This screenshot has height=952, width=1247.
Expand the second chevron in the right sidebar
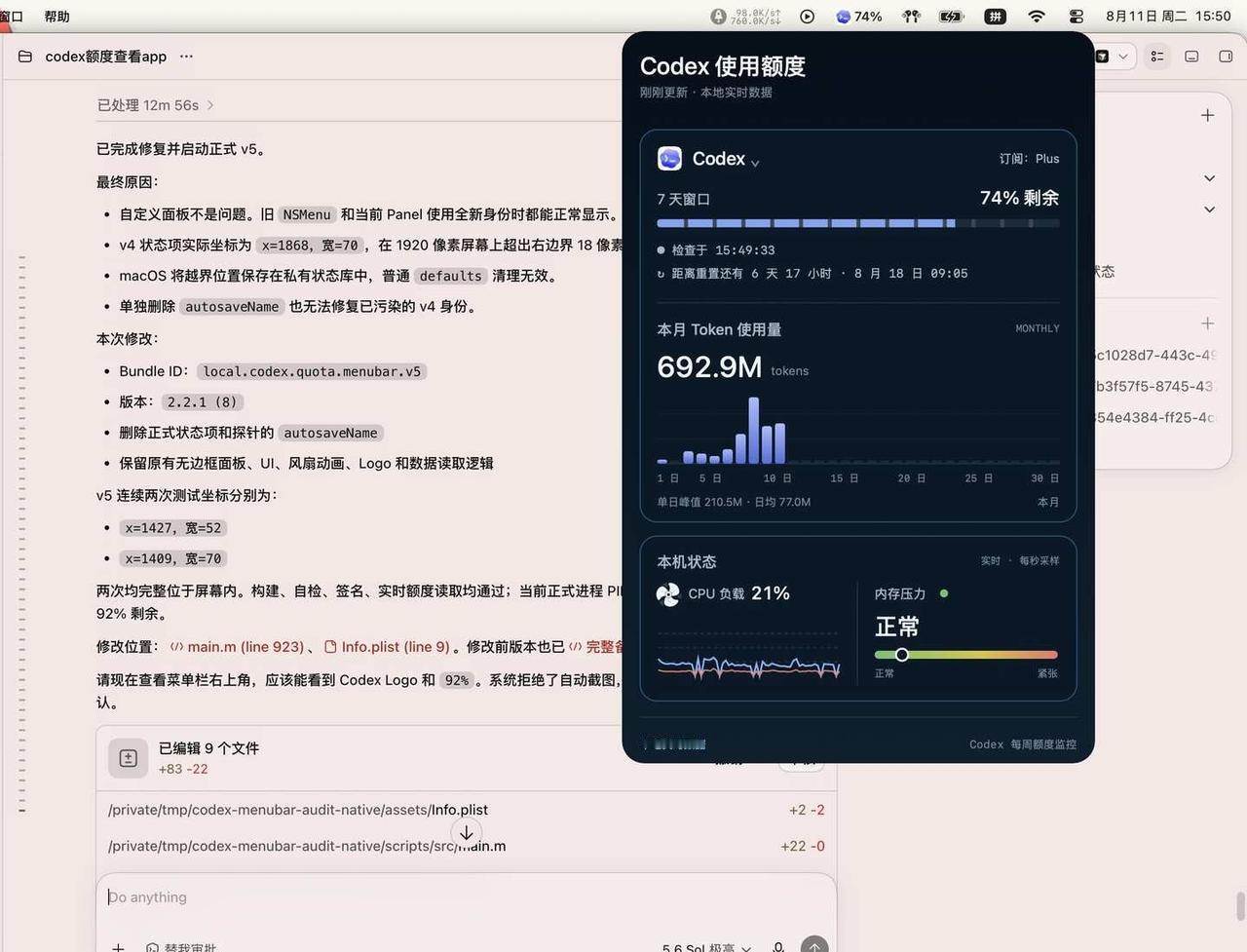point(1209,209)
